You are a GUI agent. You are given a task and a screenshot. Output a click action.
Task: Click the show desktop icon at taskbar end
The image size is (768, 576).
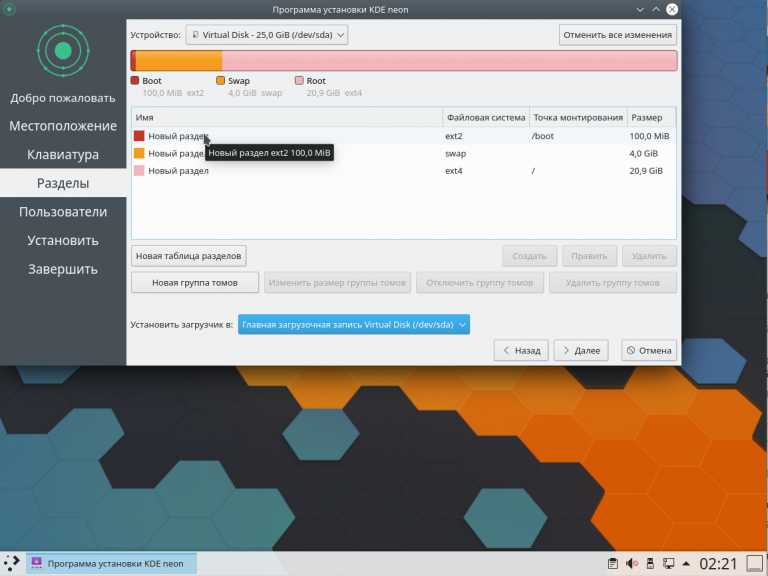[755, 564]
